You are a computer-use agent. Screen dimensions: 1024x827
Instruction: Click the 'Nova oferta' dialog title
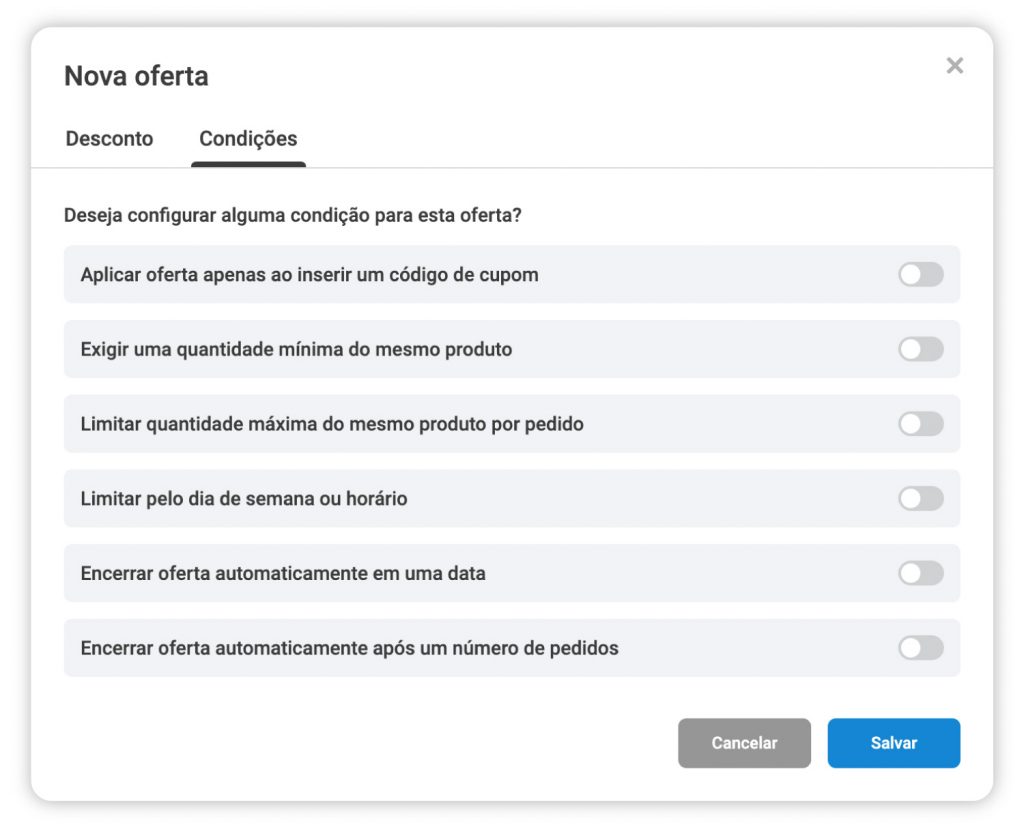tap(136, 76)
